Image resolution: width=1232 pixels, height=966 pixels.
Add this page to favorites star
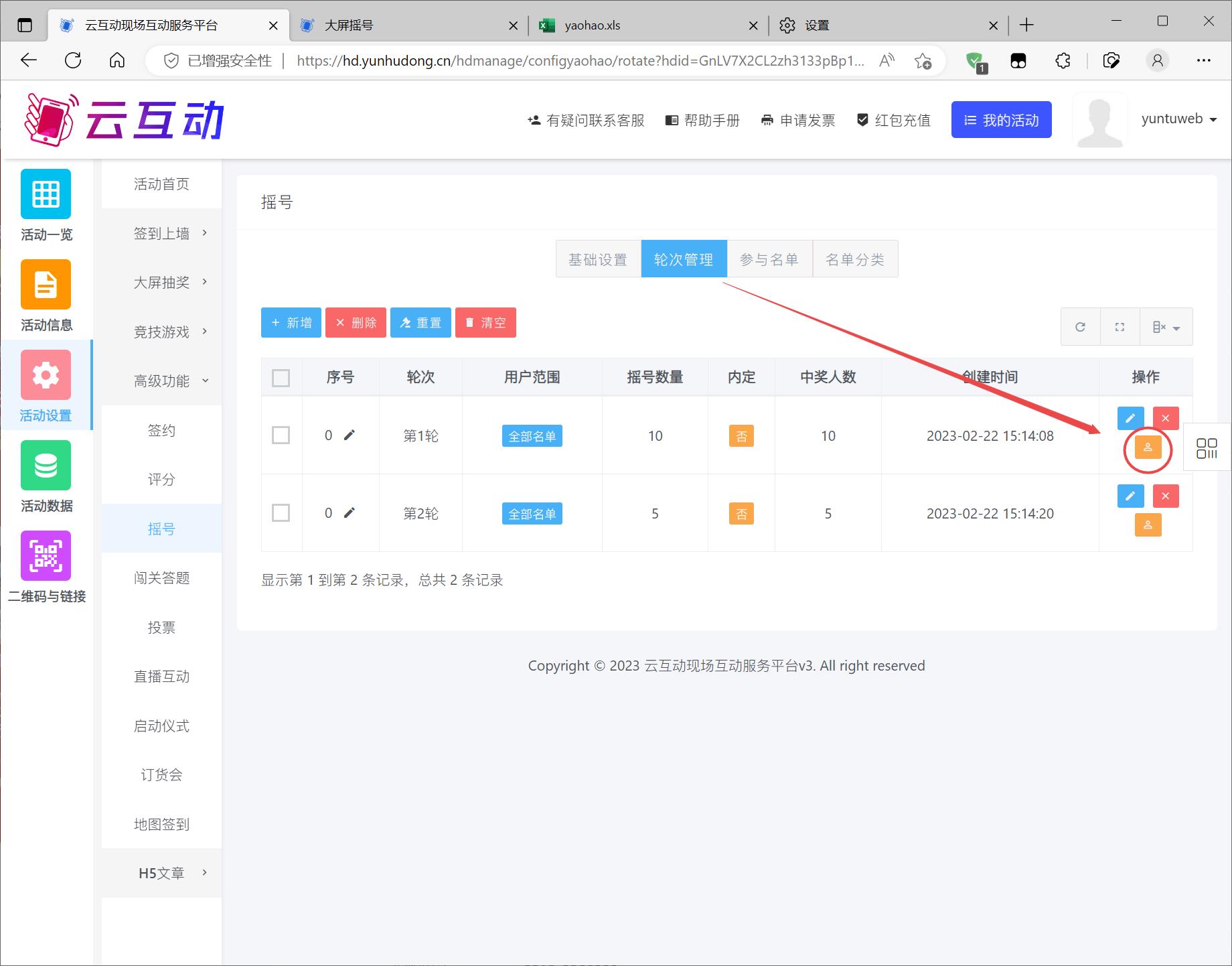[923, 61]
